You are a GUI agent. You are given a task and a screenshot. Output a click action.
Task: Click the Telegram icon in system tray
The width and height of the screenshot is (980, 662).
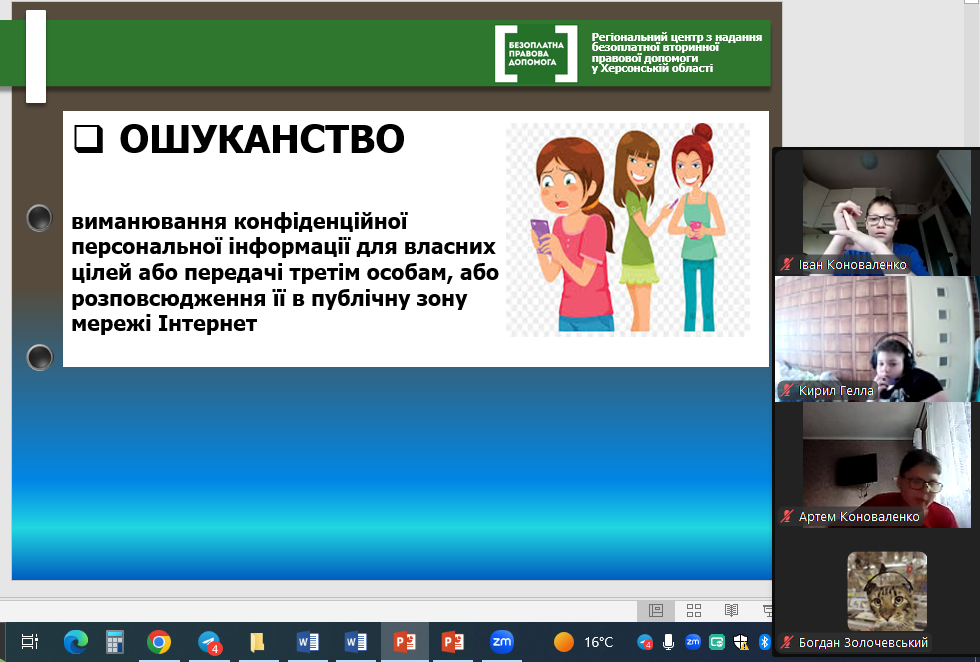point(645,642)
